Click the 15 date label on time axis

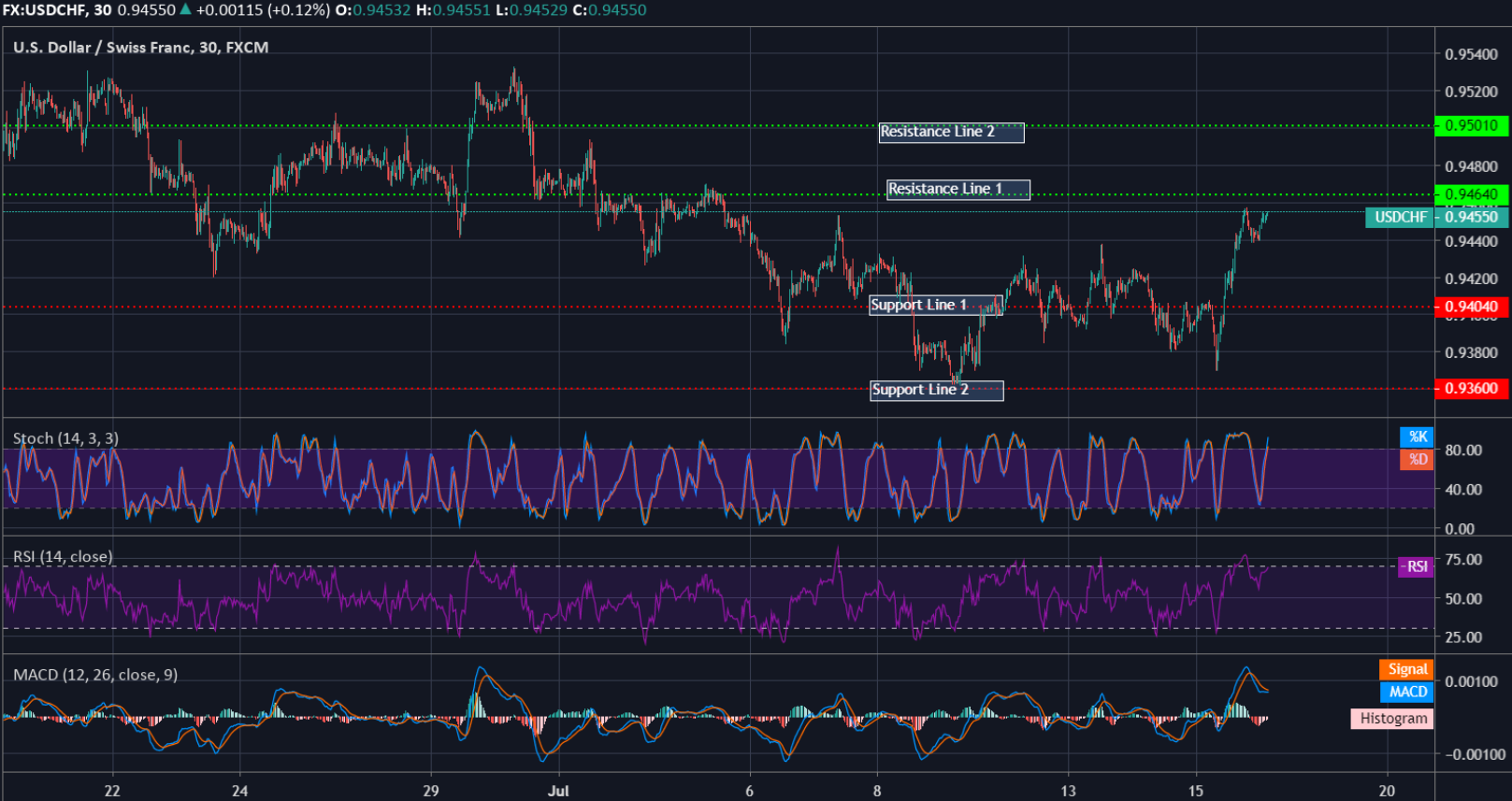pos(1196,791)
